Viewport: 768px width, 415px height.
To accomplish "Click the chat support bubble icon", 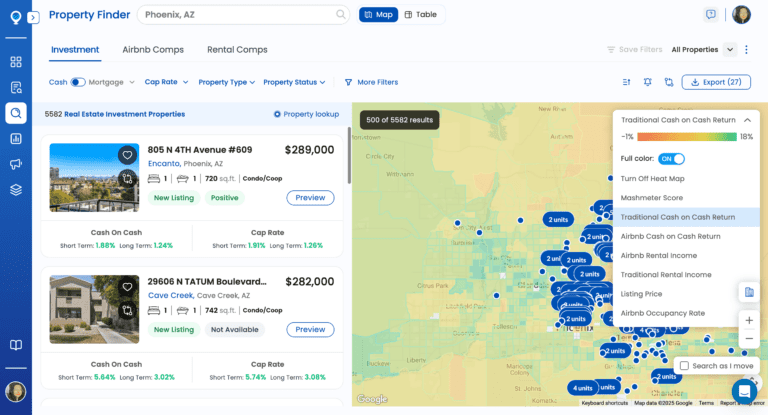I will (743, 390).
